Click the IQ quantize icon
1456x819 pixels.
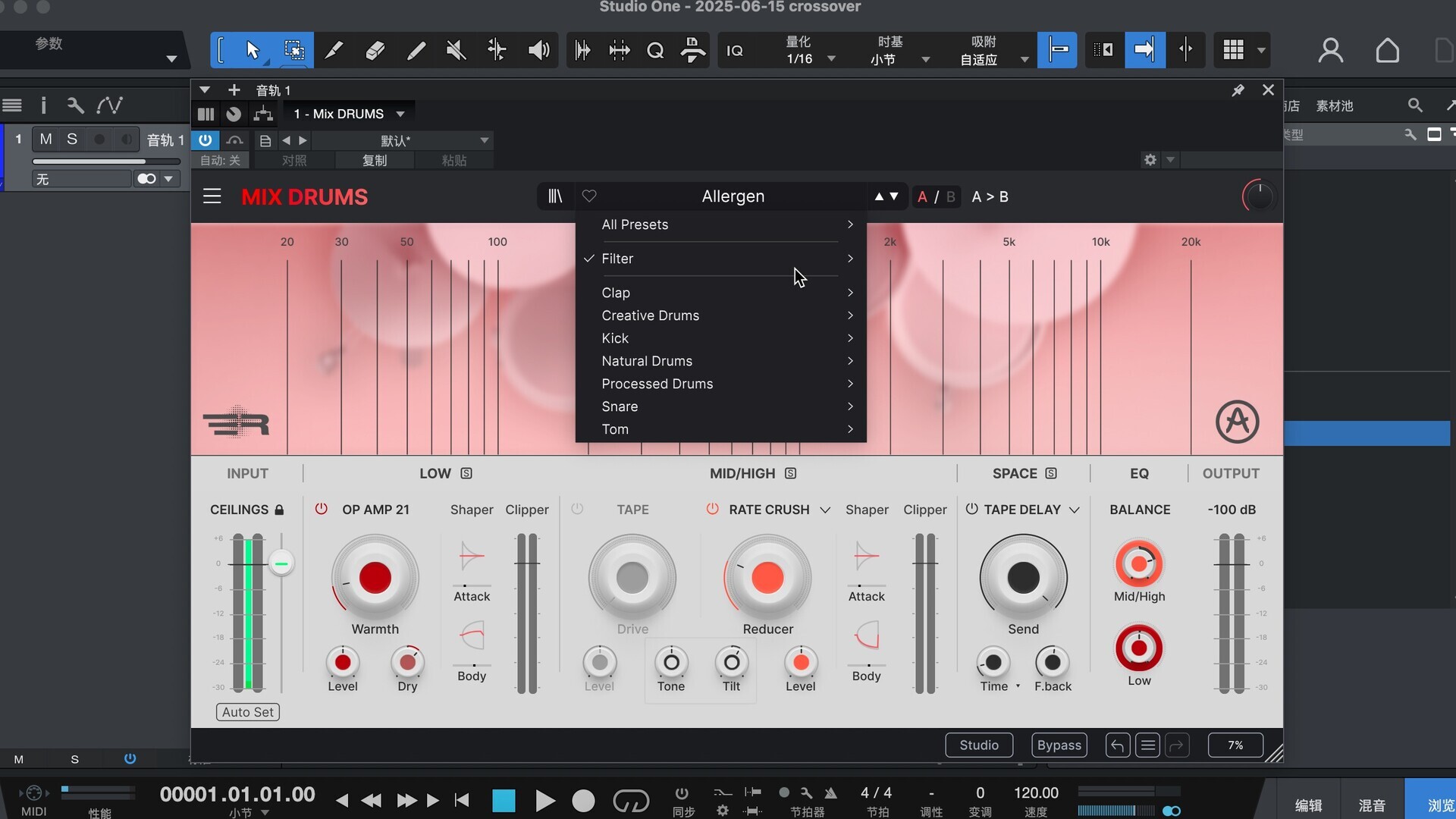735,51
